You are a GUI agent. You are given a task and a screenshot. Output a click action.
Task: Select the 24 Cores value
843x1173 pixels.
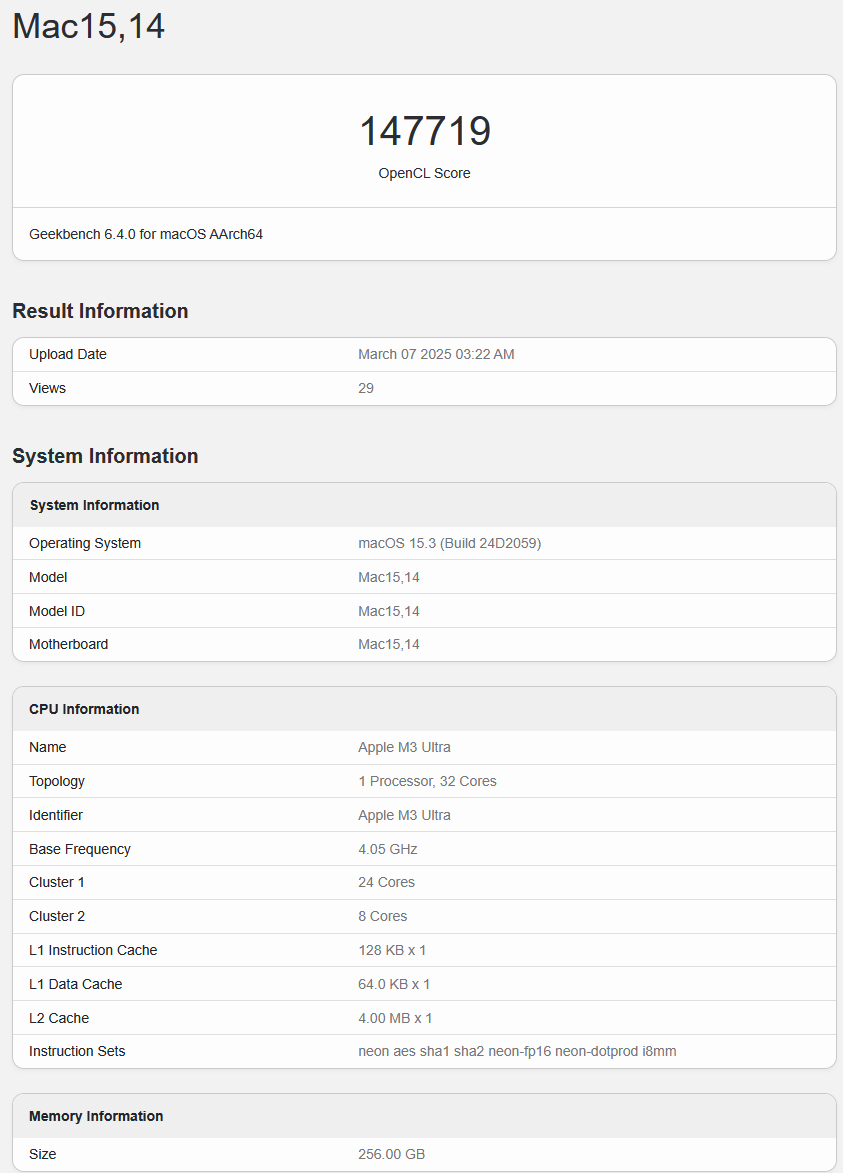(x=386, y=882)
